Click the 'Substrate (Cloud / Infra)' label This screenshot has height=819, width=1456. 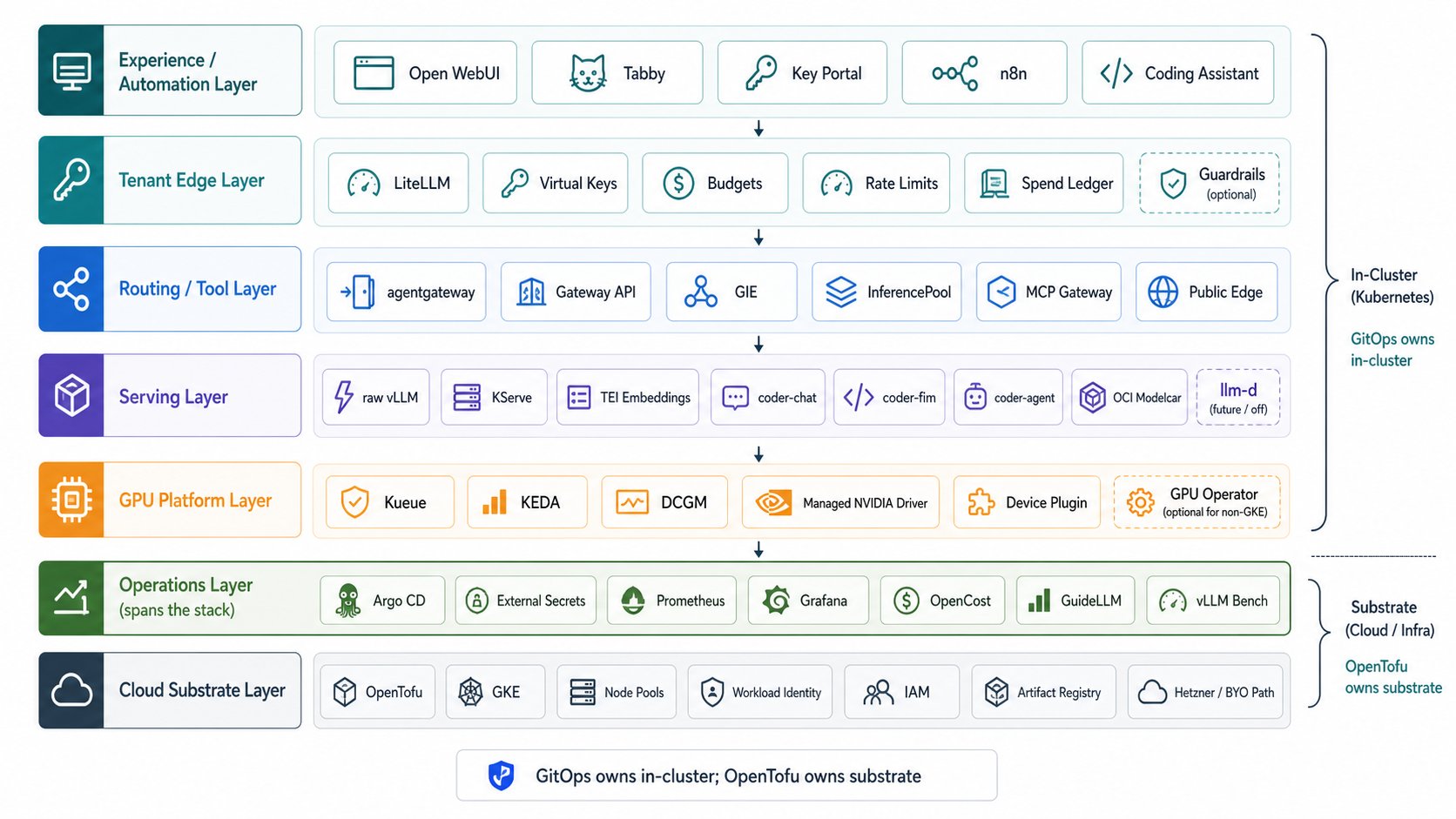(1390, 619)
